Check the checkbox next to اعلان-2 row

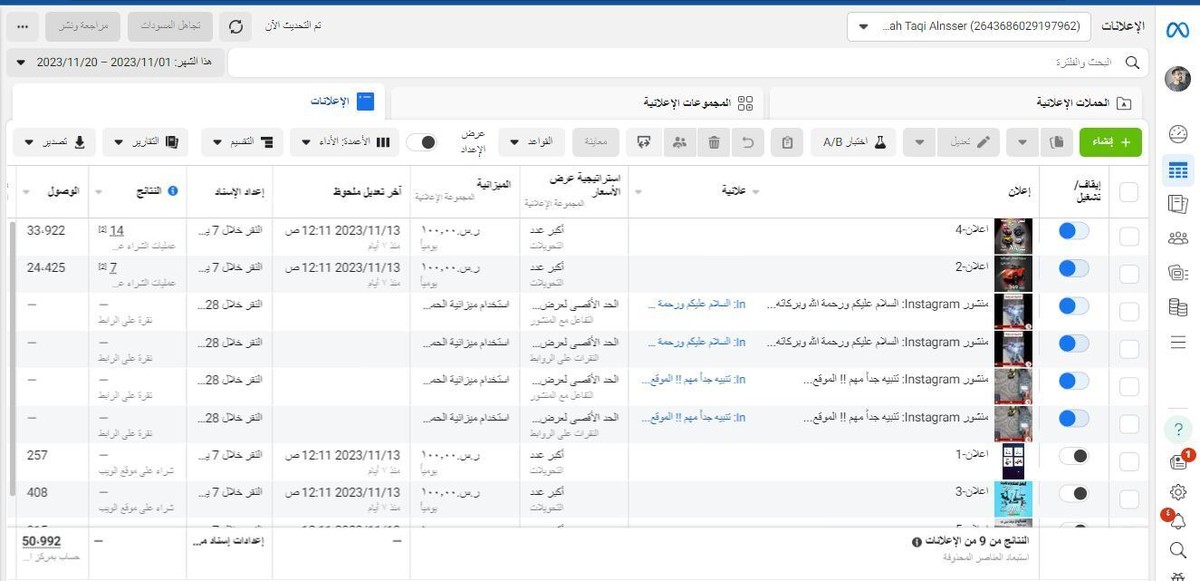[x=1127, y=273]
